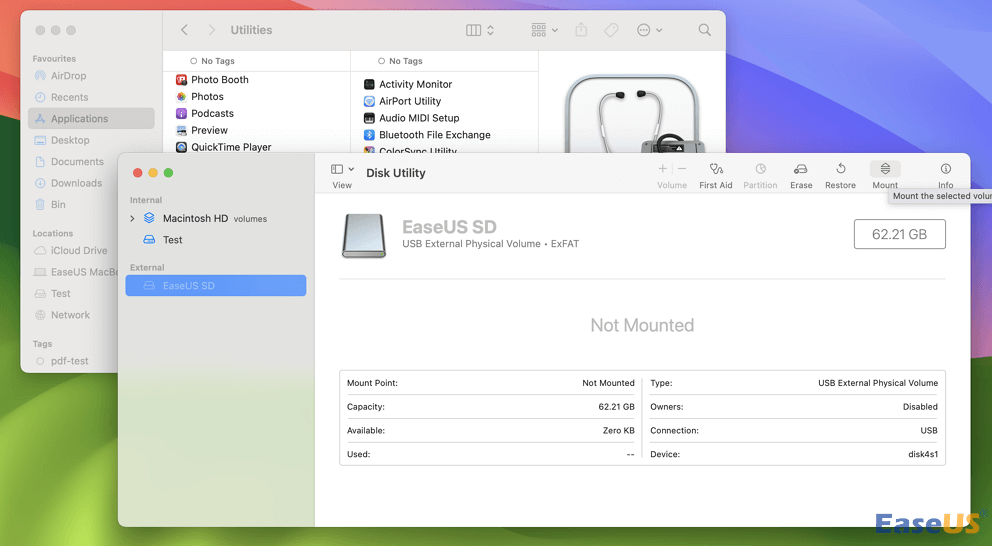This screenshot has height=546, width=992.
Task: Open the Info panel in Disk Utility
Action: tap(945, 170)
